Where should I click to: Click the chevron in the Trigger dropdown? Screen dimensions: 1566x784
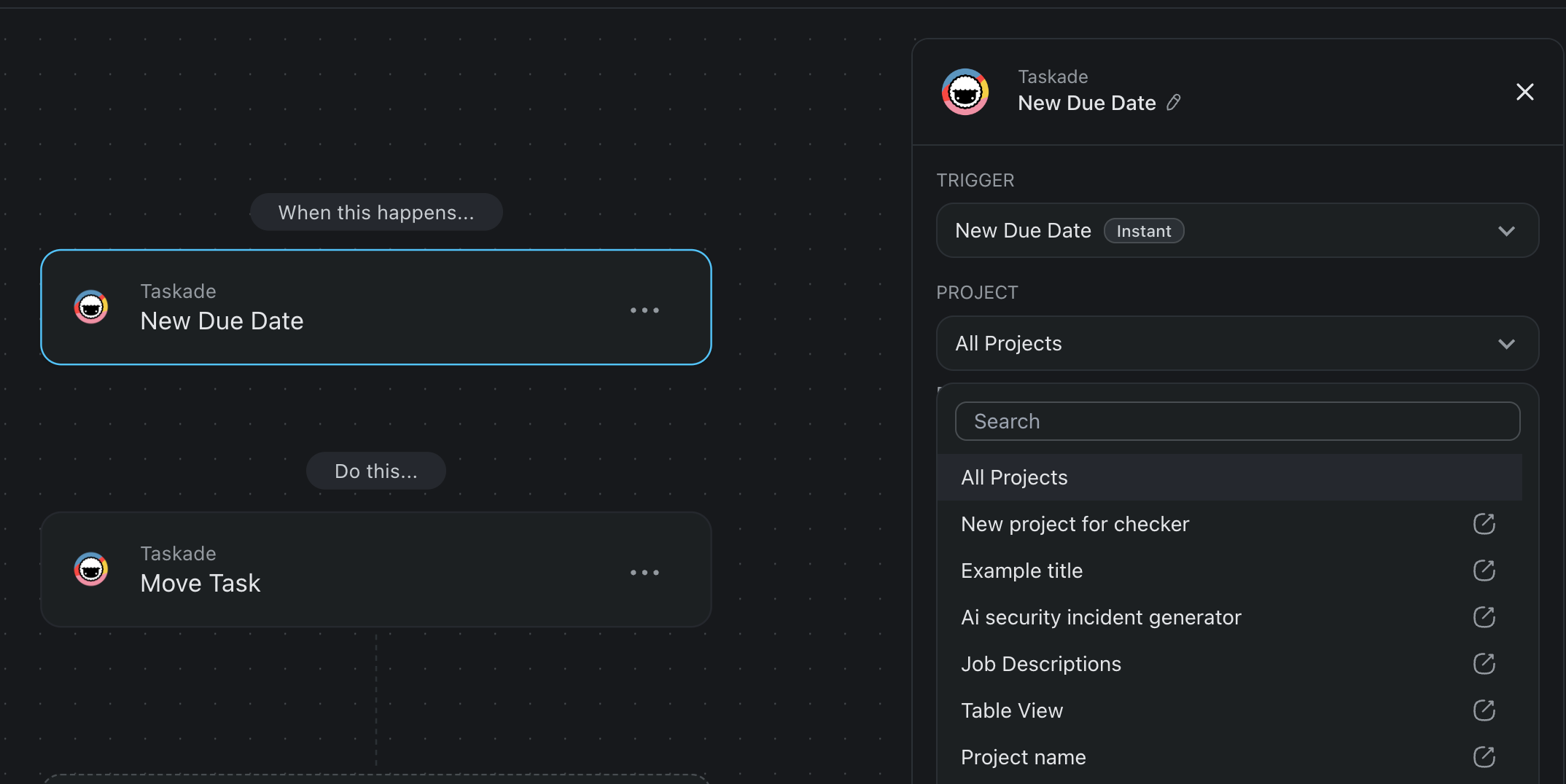(1506, 231)
